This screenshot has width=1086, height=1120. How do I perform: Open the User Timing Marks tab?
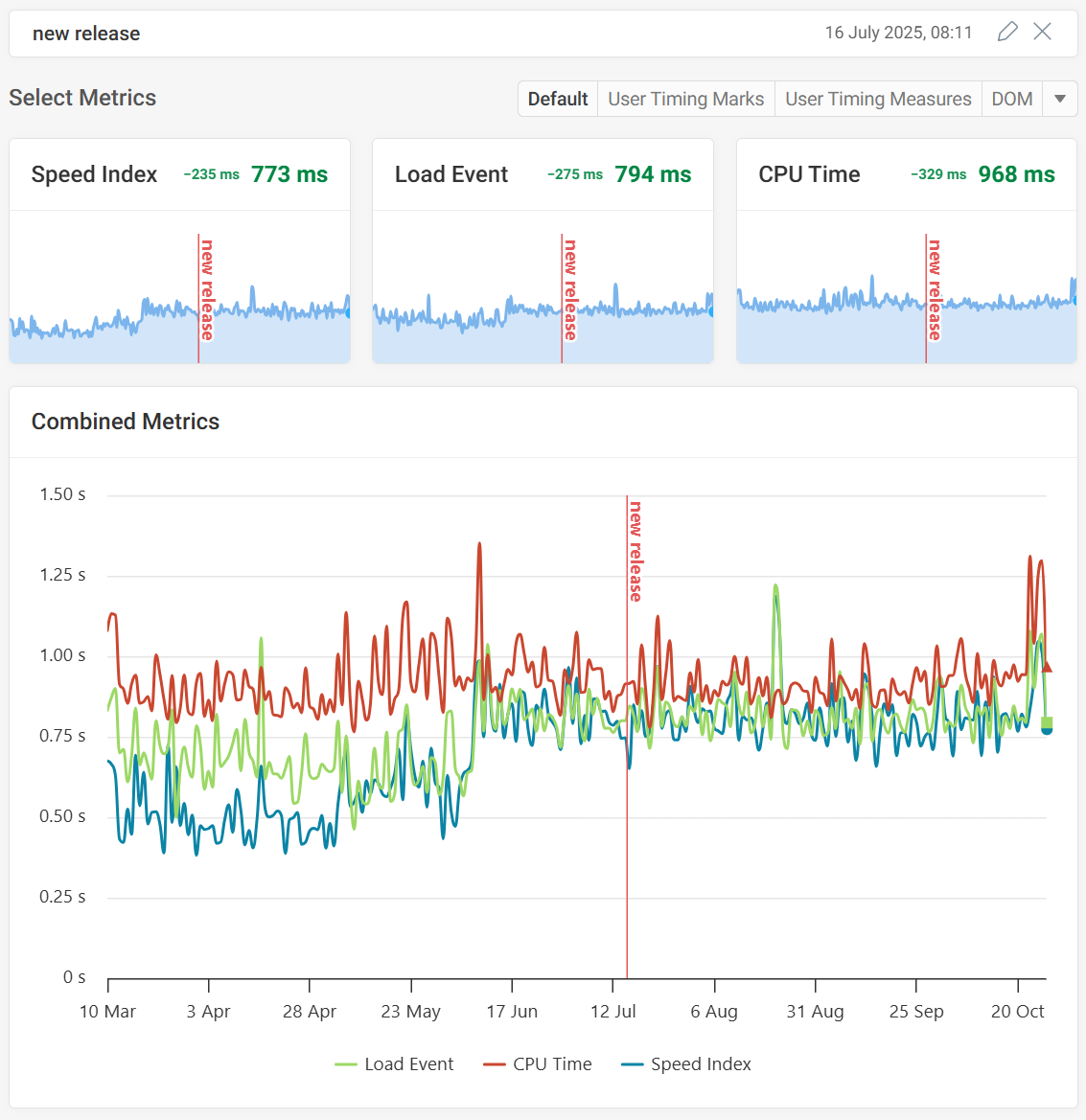click(685, 99)
